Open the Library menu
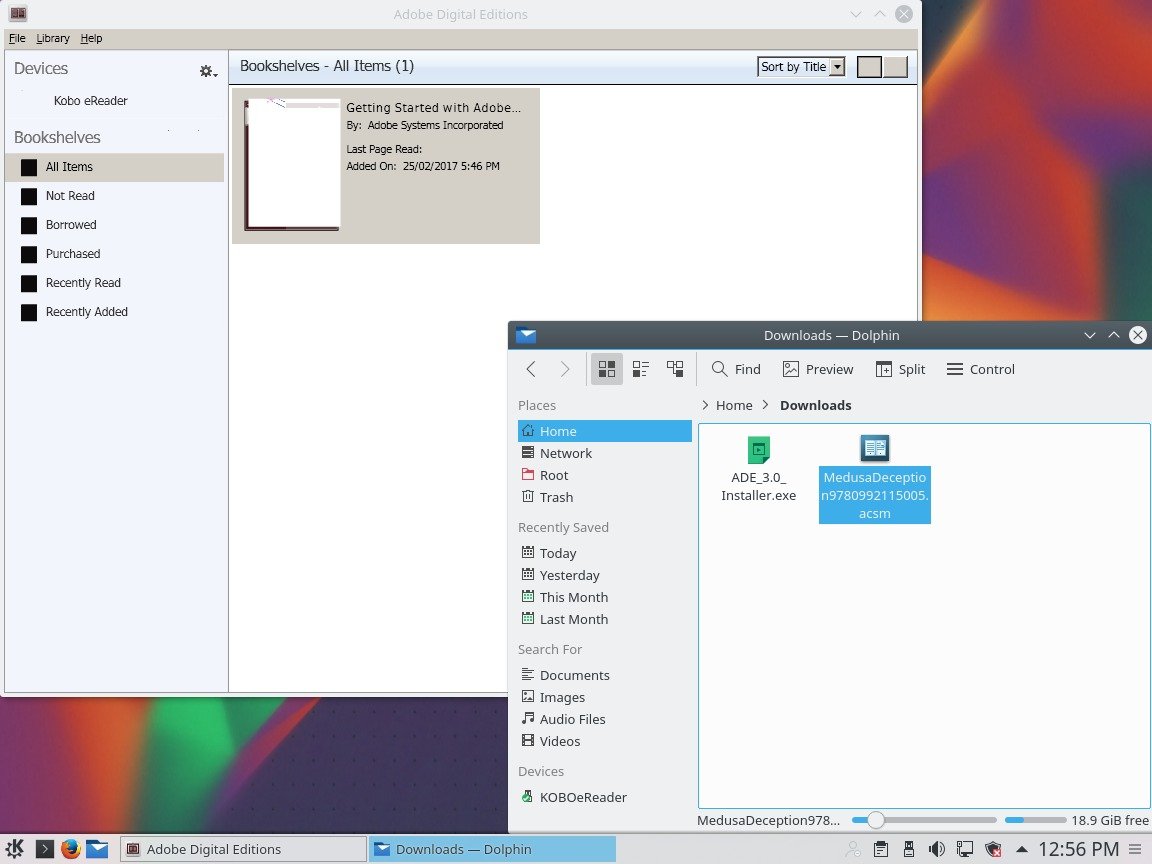Image resolution: width=1152 pixels, height=864 pixels. tap(53, 38)
